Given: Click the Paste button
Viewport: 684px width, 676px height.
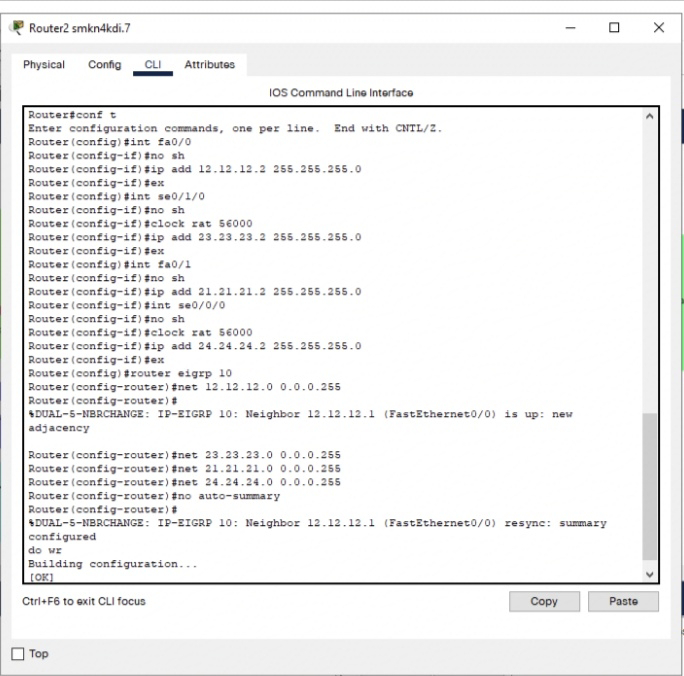Looking at the screenshot, I should [x=623, y=601].
